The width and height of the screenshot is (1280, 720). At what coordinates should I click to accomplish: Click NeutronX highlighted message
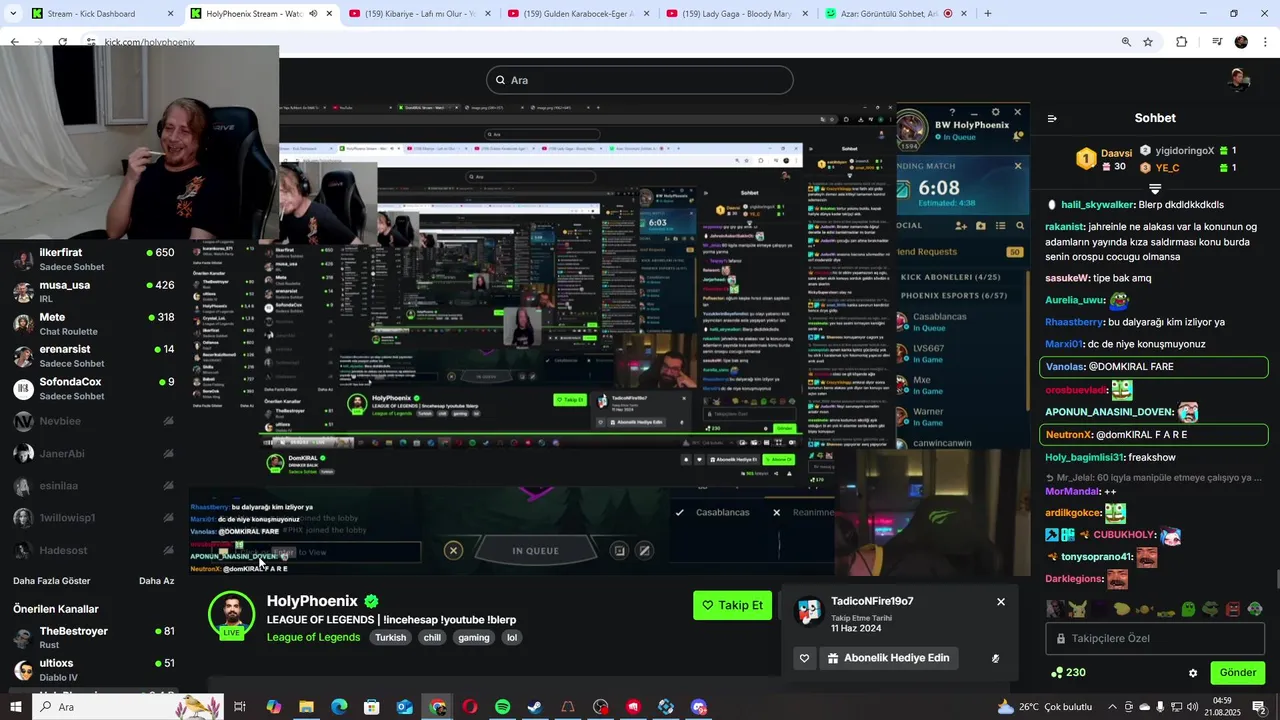coord(1154,435)
